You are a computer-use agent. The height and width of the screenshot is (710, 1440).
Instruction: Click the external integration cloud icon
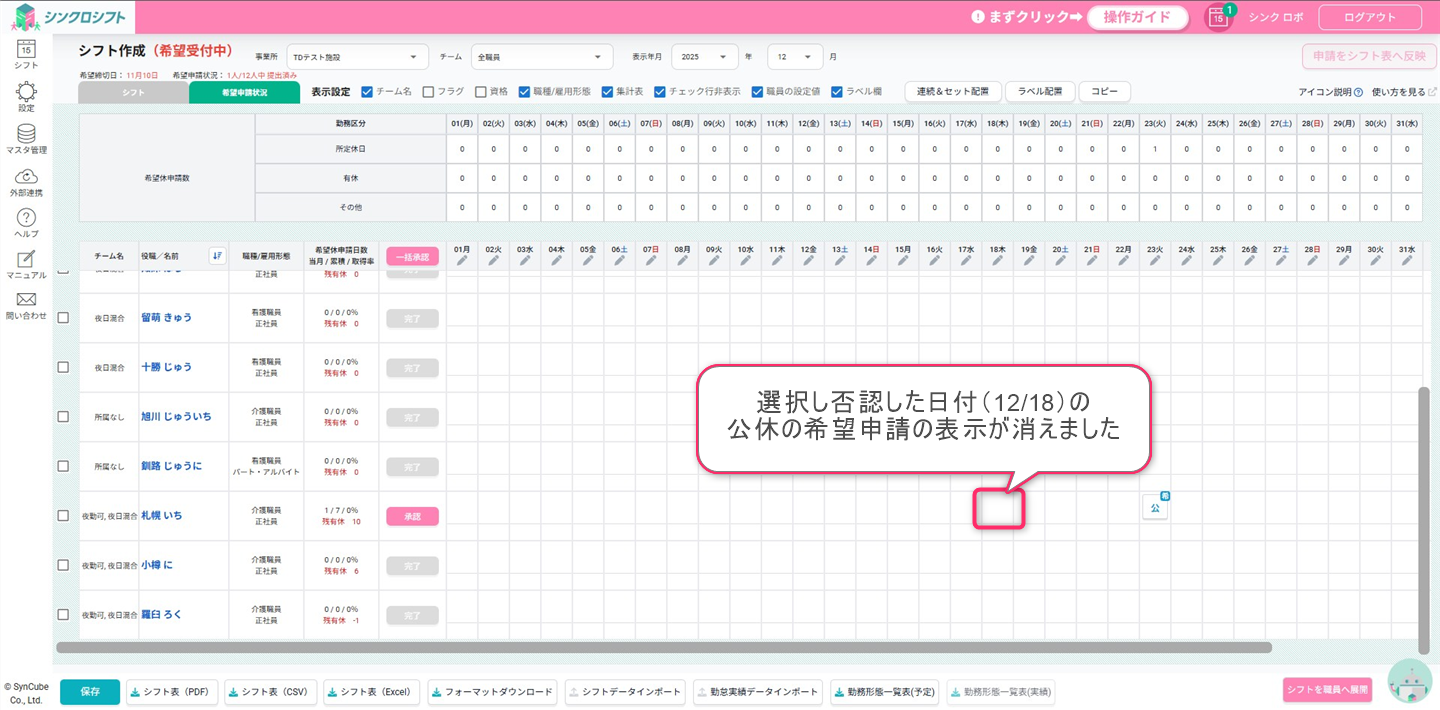click(x=26, y=177)
